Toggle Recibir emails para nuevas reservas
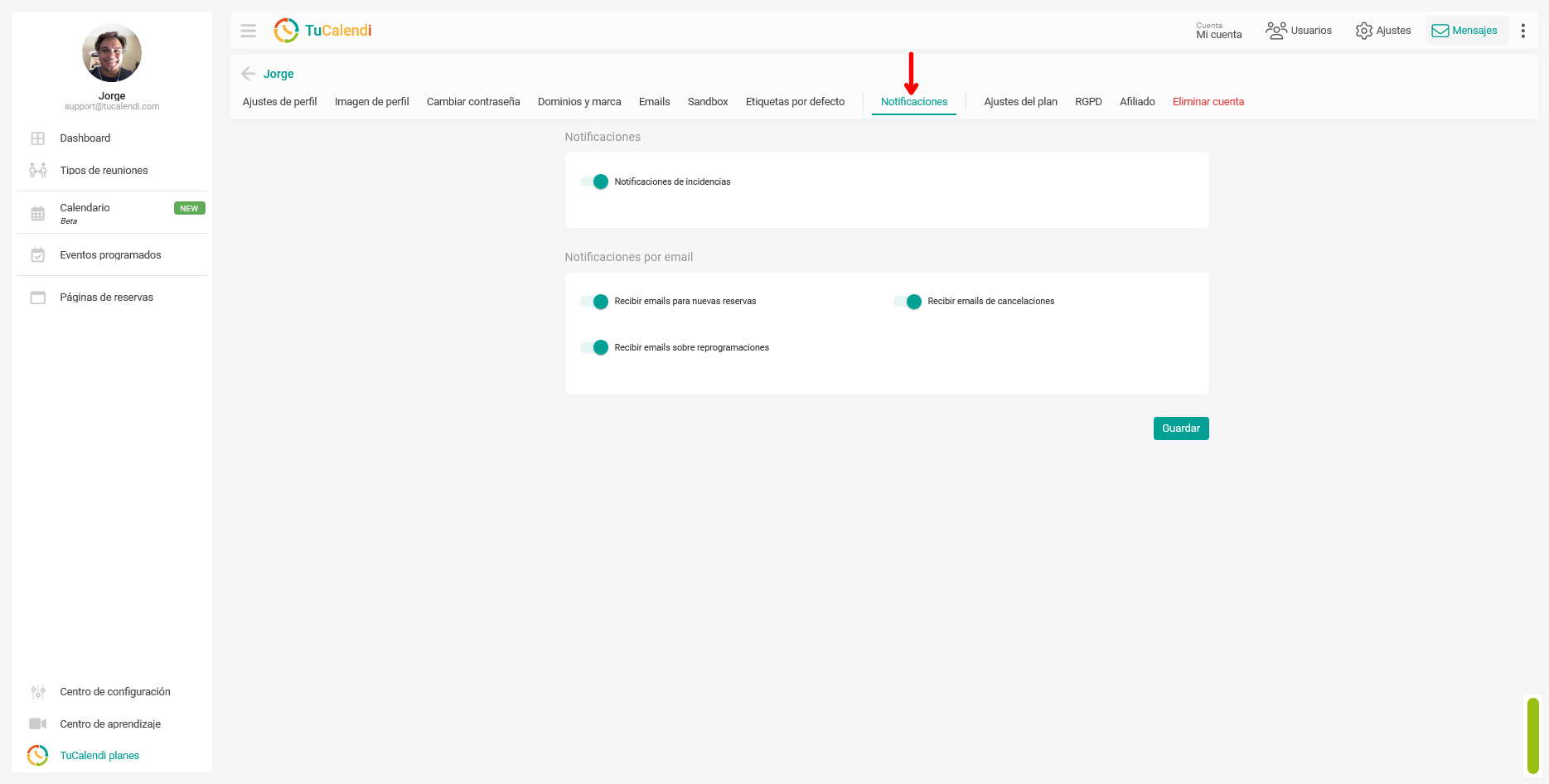The image size is (1549, 784). click(x=594, y=302)
